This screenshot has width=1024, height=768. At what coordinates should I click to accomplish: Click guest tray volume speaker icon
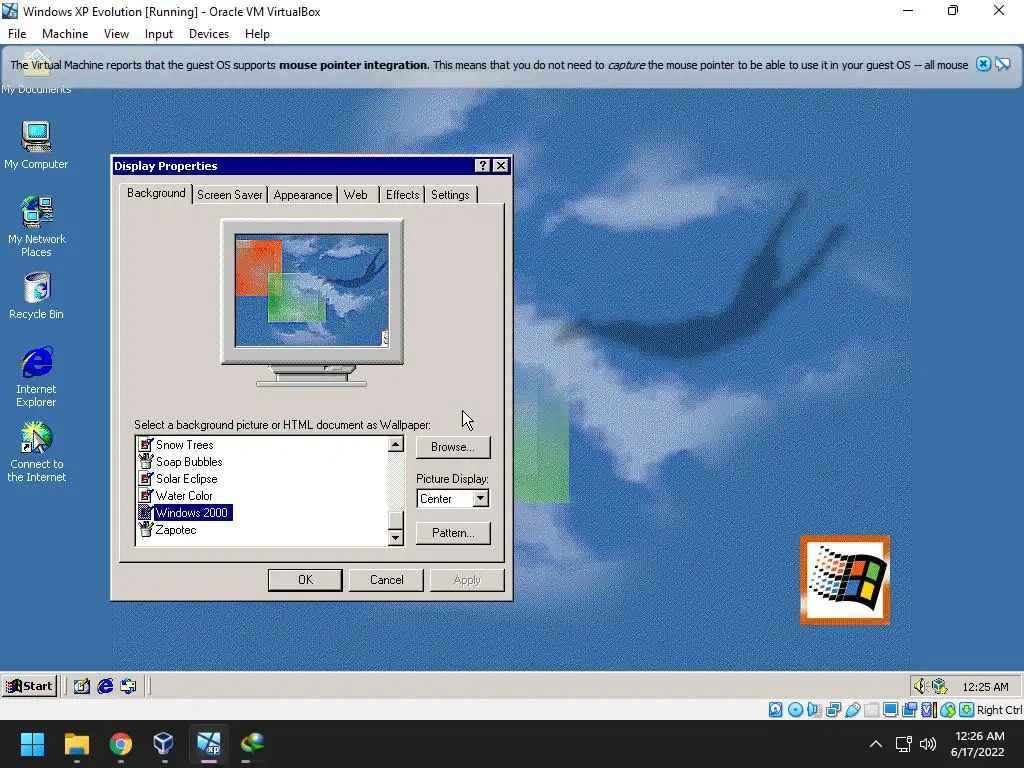click(x=920, y=686)
